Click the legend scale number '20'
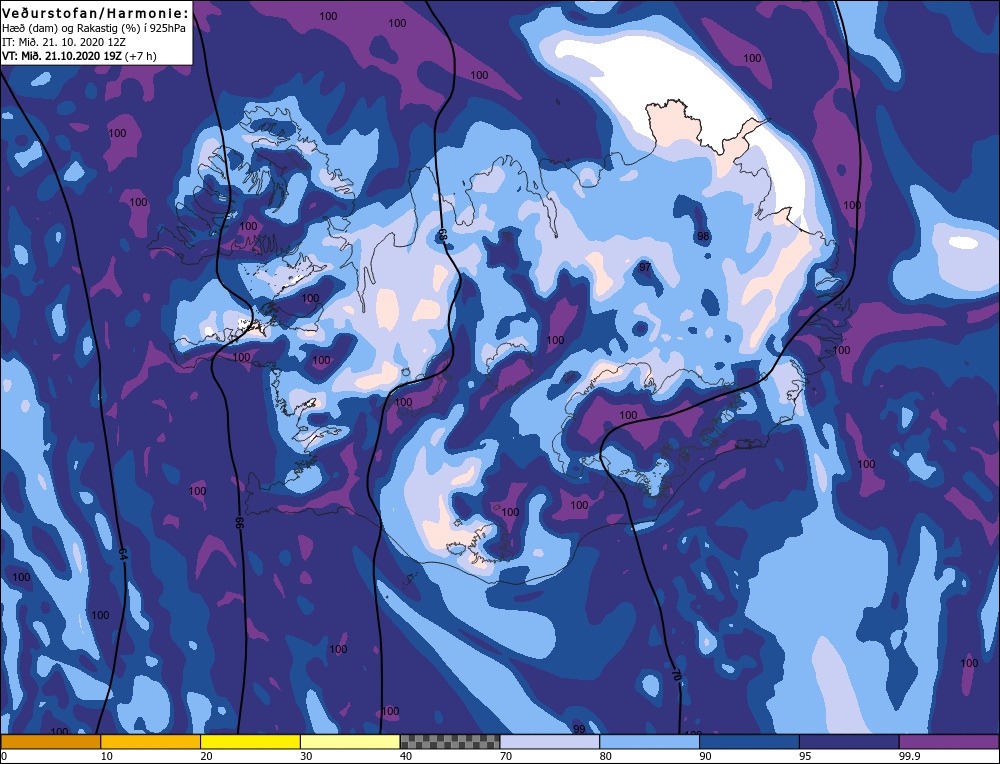 coord(206,756)
